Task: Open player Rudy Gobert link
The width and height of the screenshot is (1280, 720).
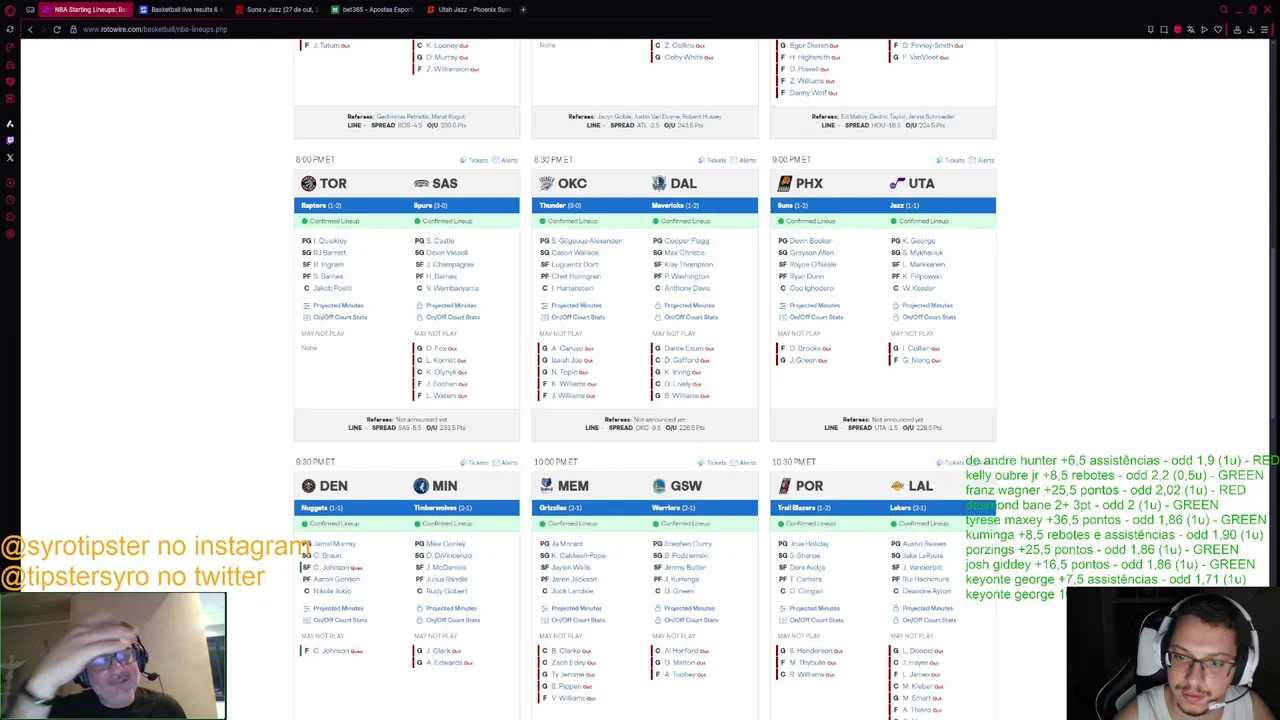Action: [447, 591]
